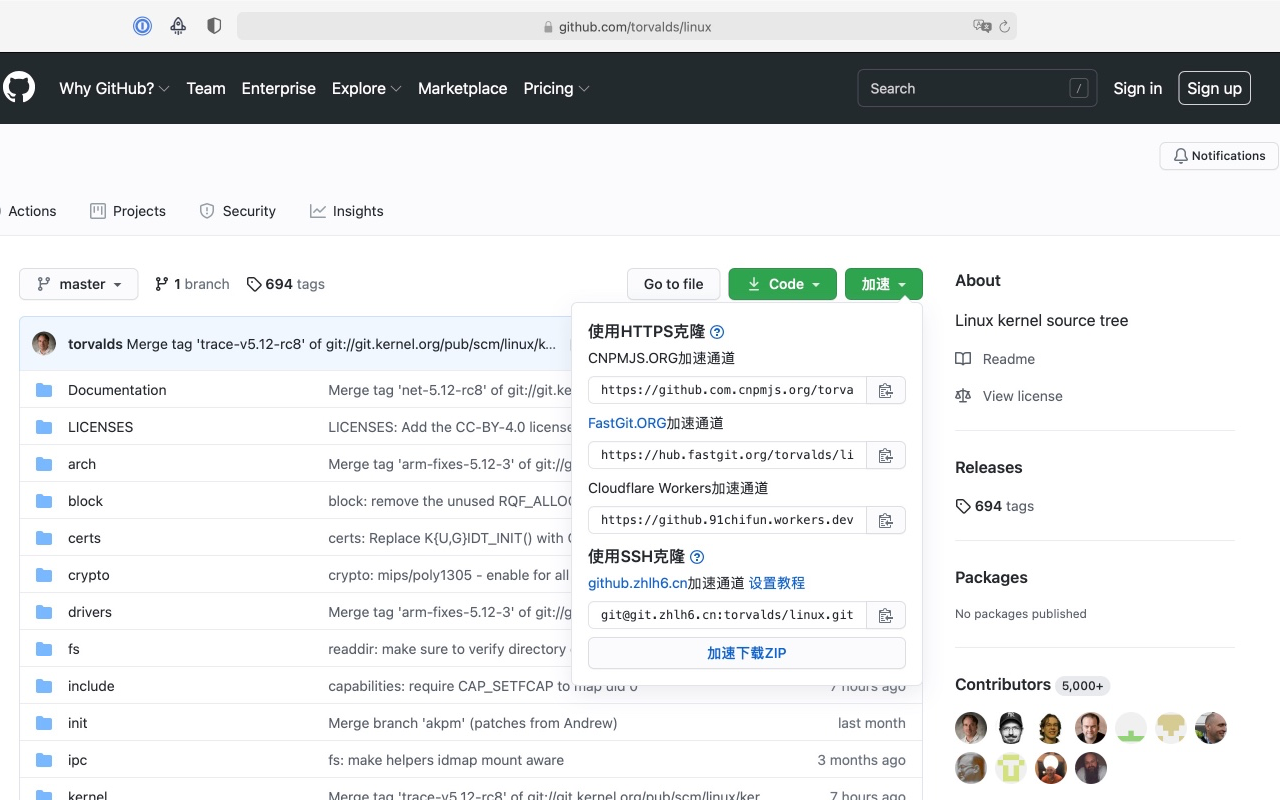
Task: Switch to the Insights tab
Action: 347,211
